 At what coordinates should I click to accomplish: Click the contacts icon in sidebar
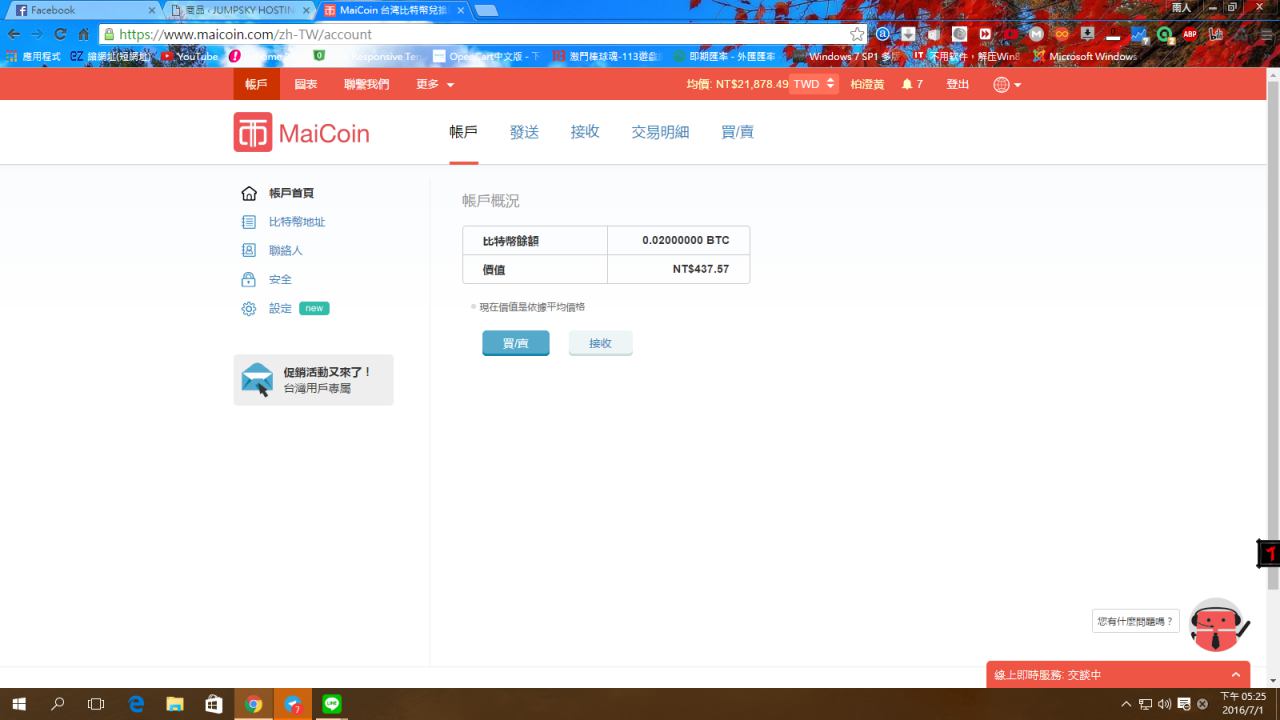tap(249, 251)
